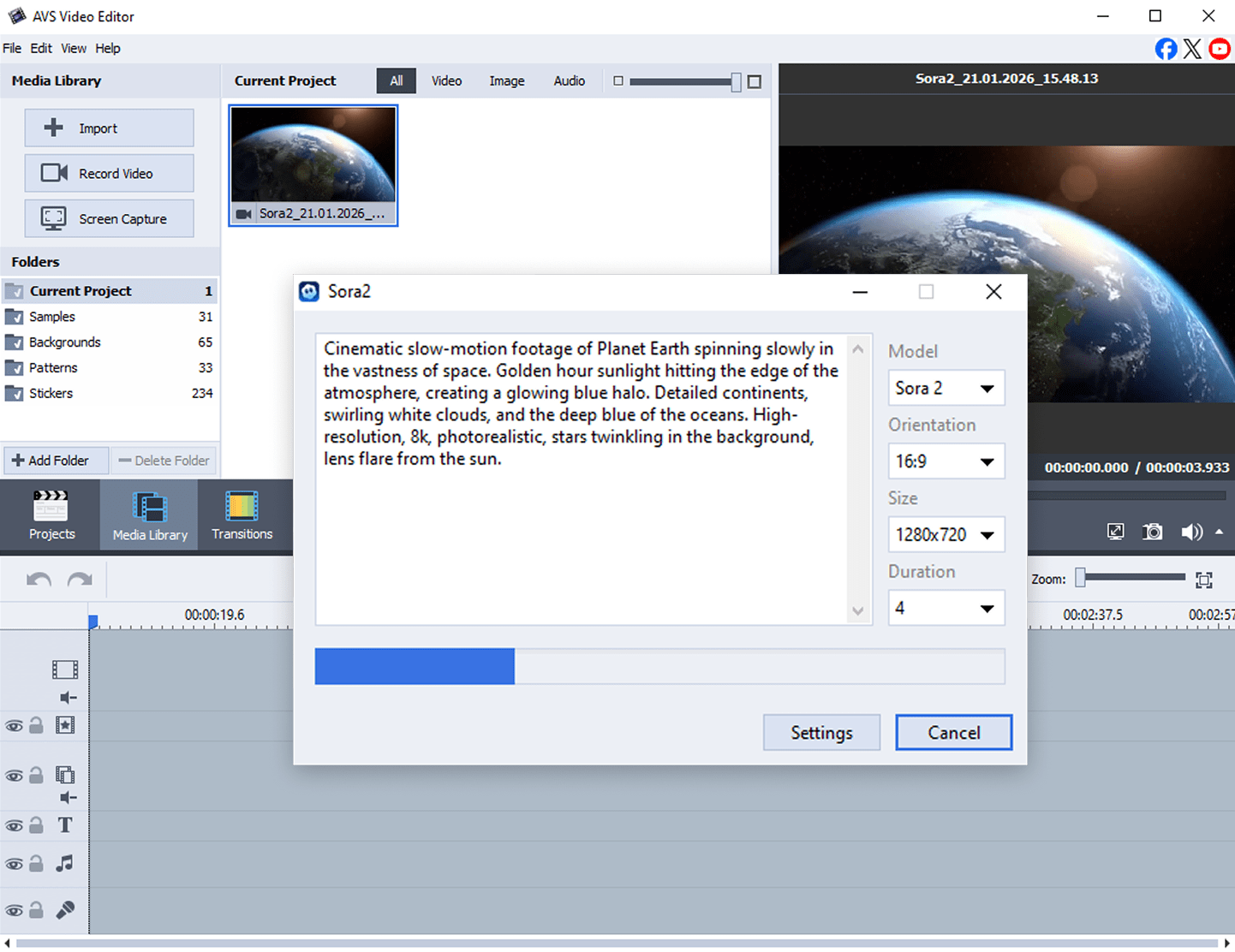Undo the last action
1235x952 pixels.
[x=39, y=580]
